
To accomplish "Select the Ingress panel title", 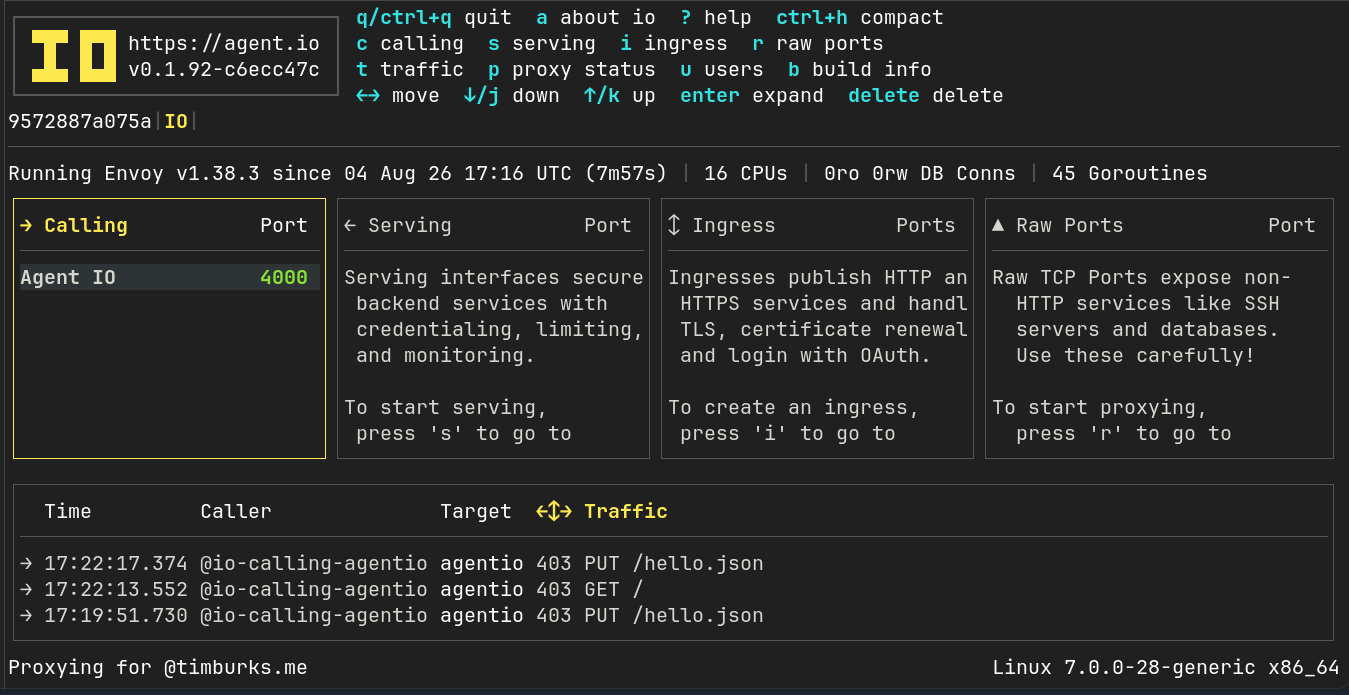I will [x=734, y=226].
